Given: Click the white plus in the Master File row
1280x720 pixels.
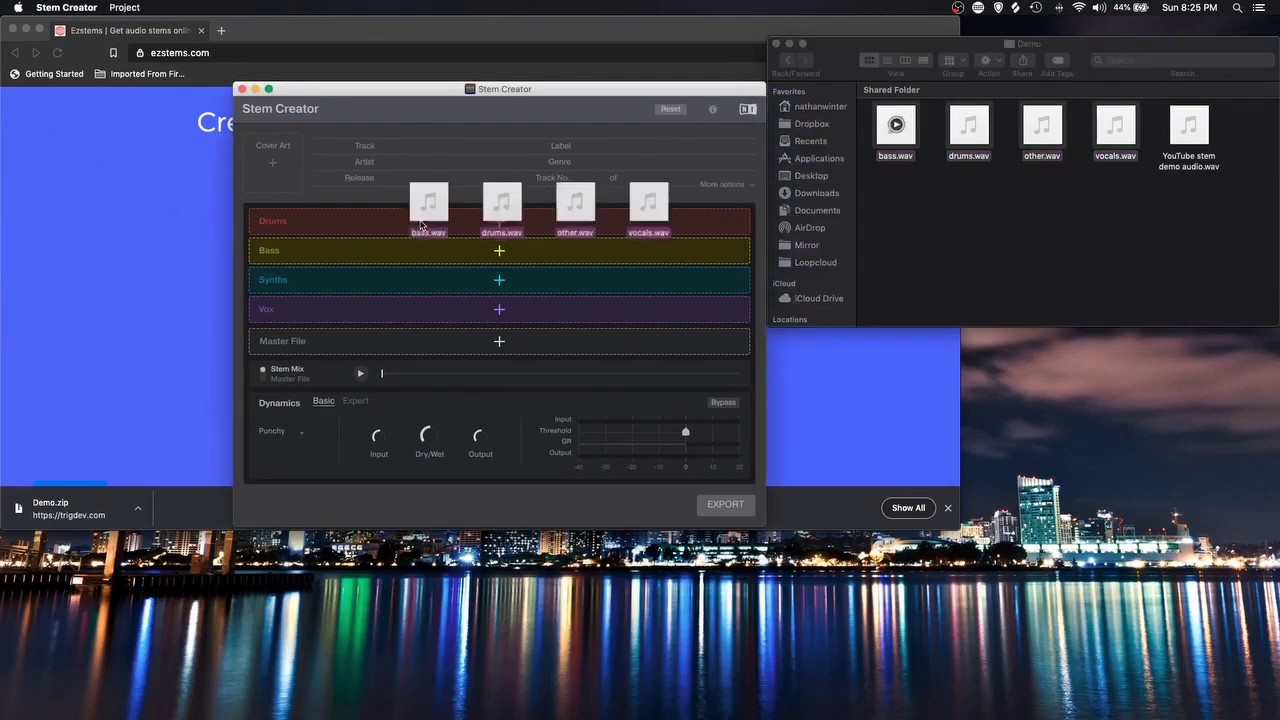Looking at the screenshot, I should coord(499,341).
